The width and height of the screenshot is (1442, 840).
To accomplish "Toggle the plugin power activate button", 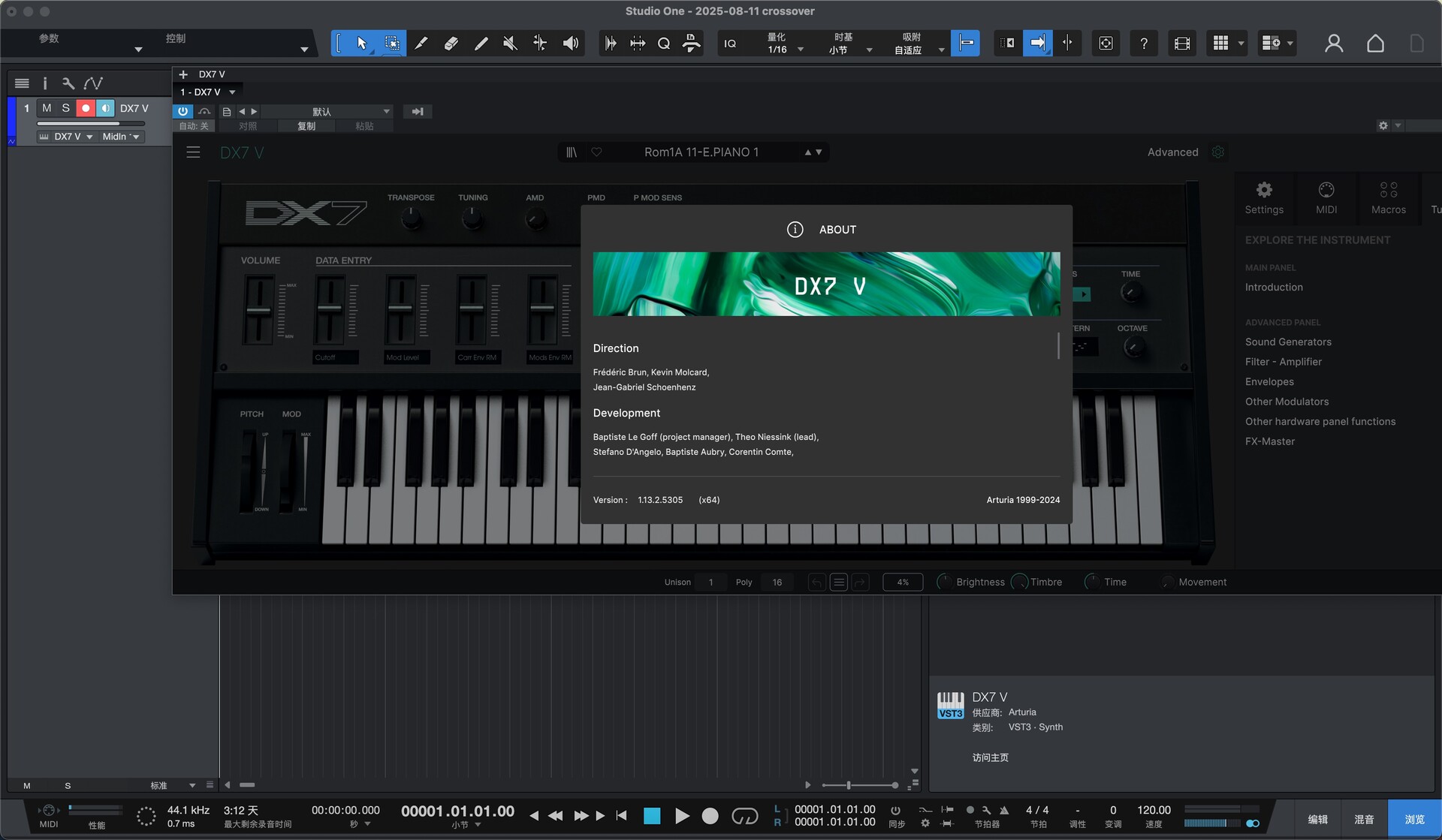I will tap(183, 111).
